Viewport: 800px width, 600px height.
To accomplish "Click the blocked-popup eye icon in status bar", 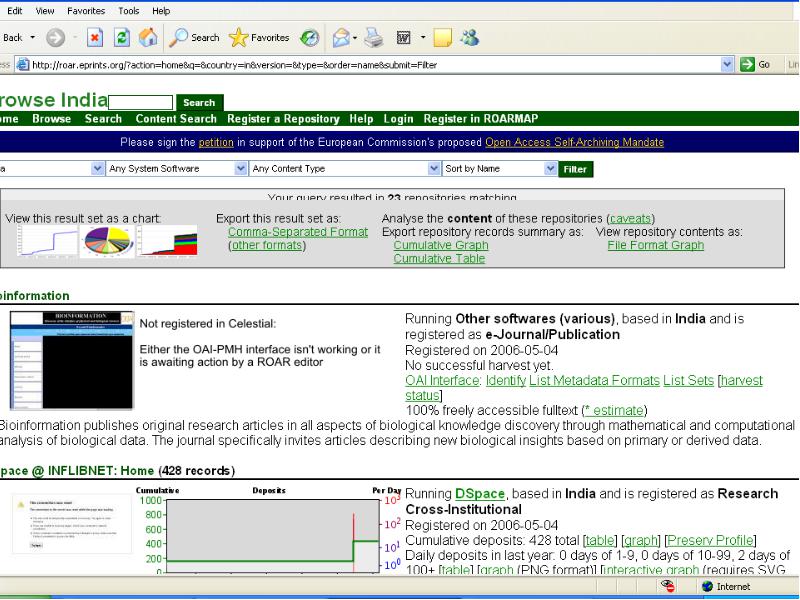I will (668, 586).
